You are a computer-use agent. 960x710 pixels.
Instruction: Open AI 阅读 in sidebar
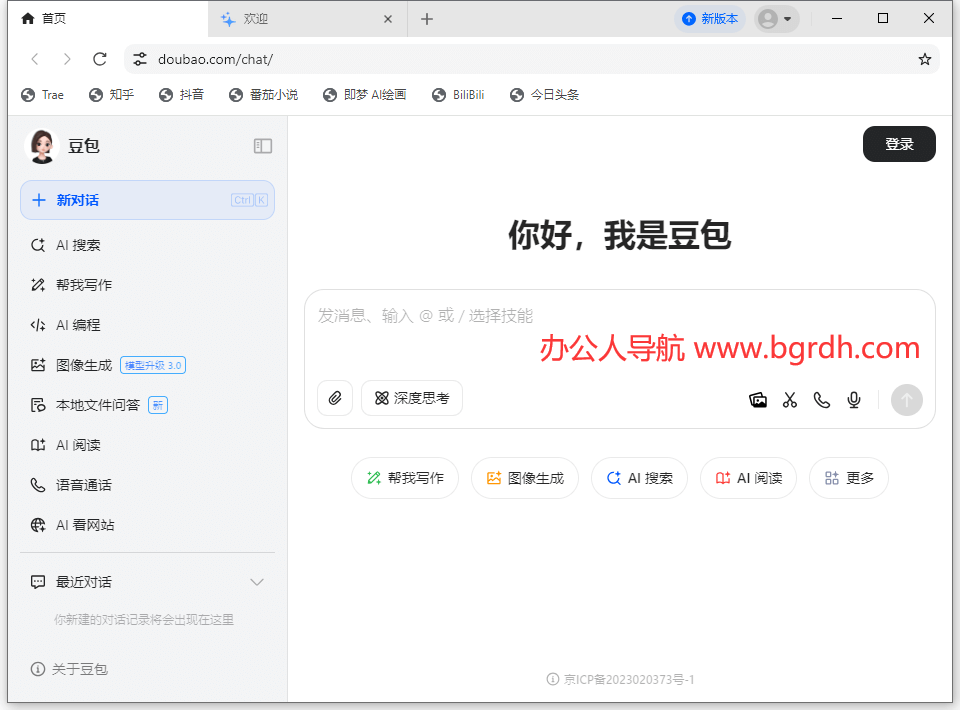148,445
